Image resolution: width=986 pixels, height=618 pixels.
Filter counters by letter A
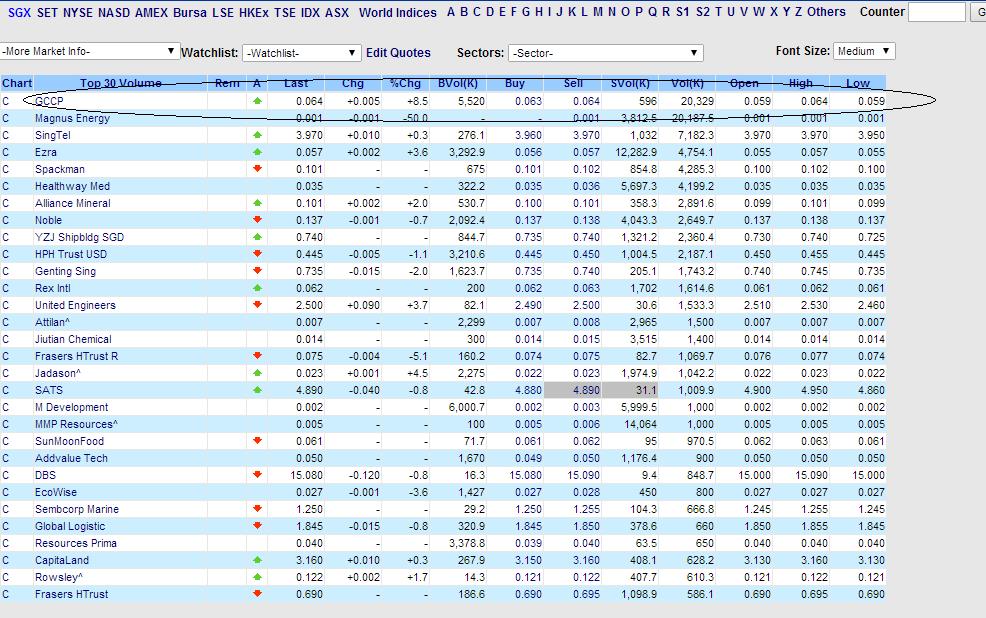451,12
